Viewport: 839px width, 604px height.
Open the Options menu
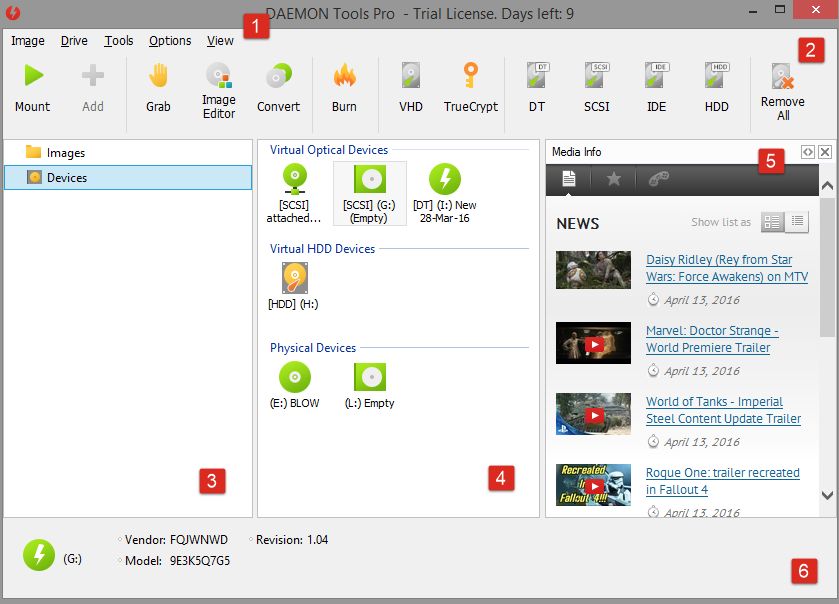[x=170, y=41]
